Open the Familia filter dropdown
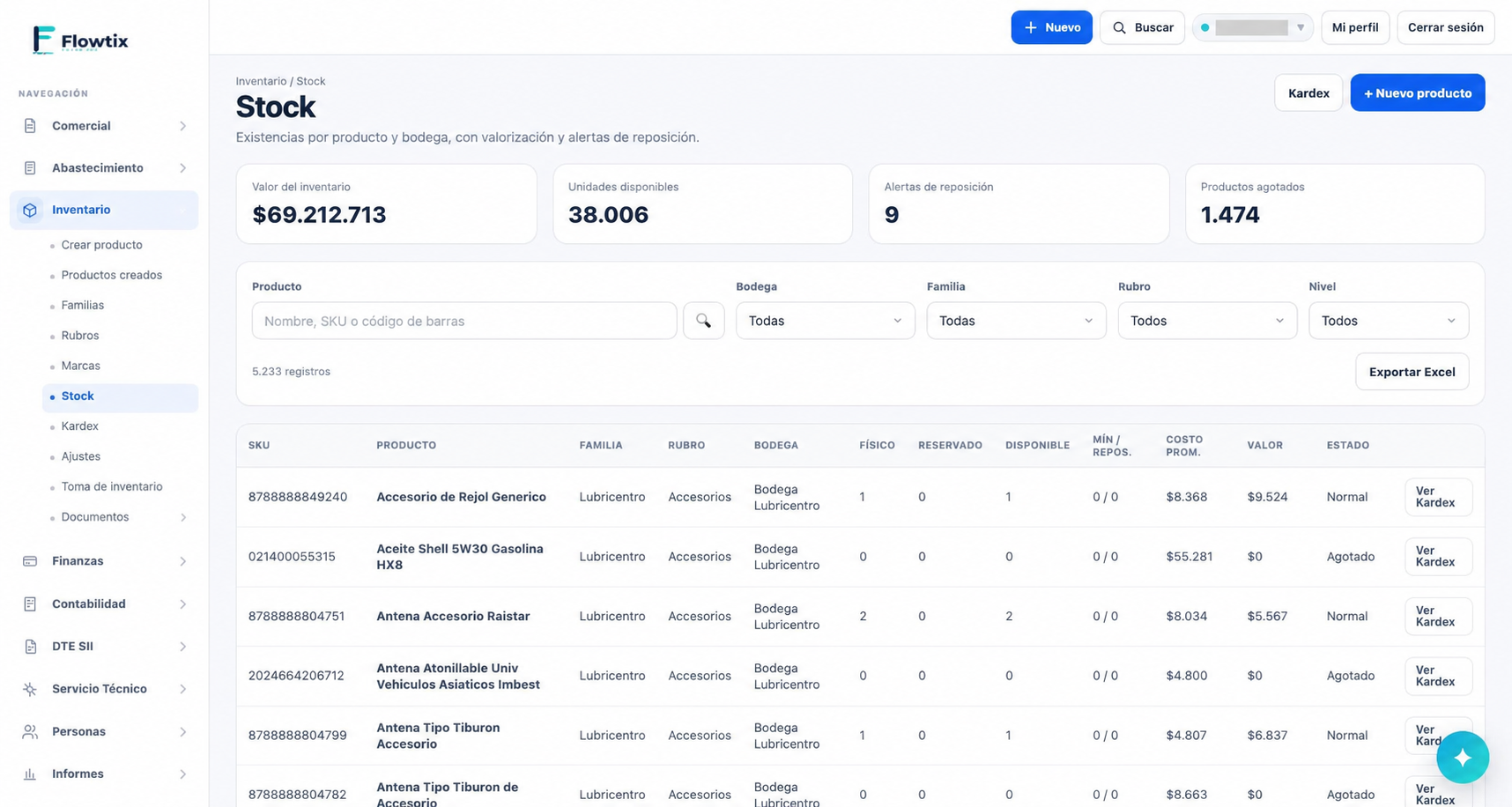Image resolution: width=1512 pixels, height=807 pixels. click(1016, 321)
